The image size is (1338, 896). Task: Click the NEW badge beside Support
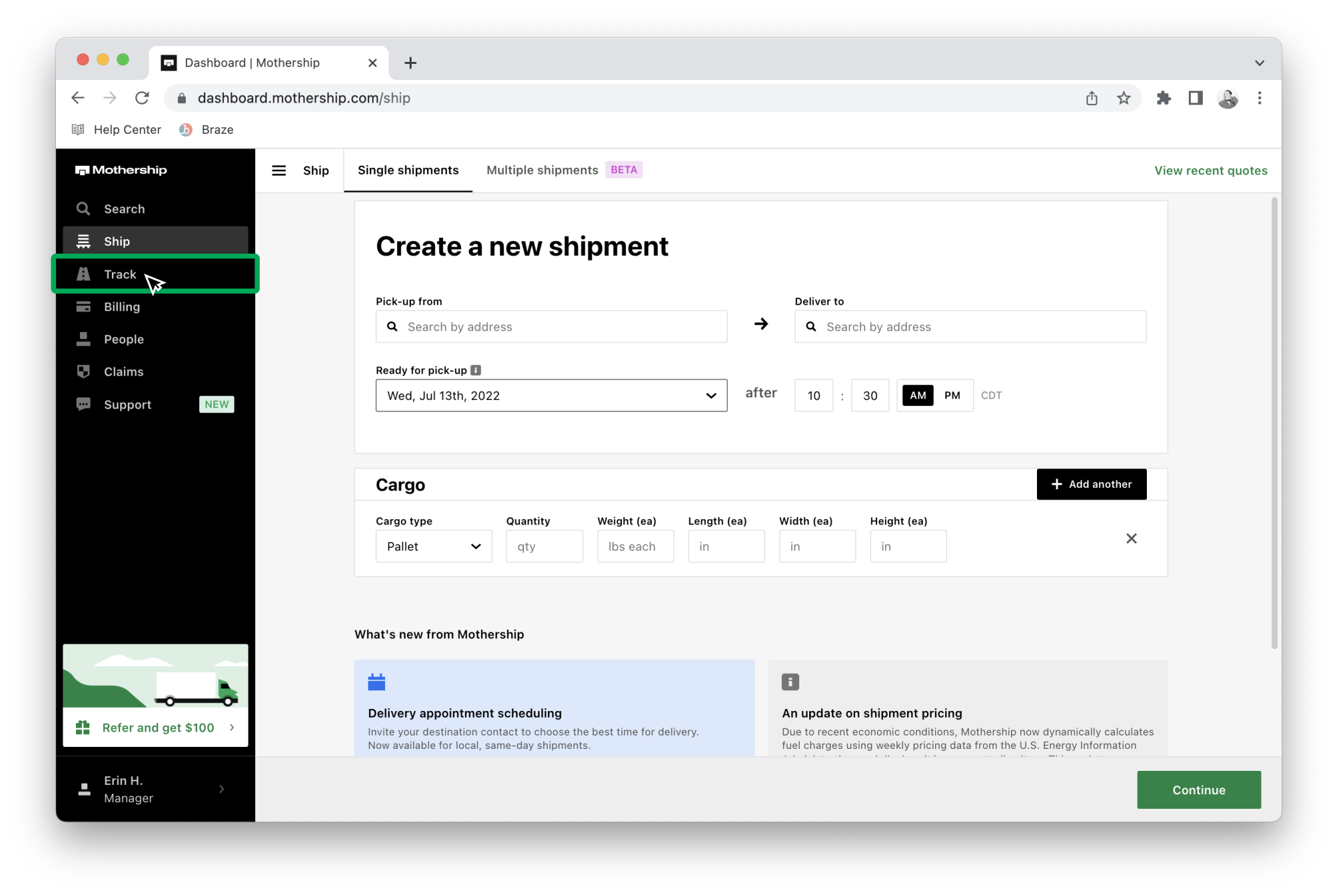(x=216, y=404)
